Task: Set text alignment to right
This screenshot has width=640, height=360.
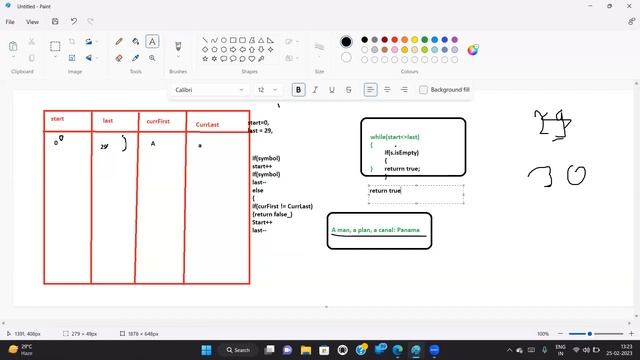Action: (x=404, y=90)
